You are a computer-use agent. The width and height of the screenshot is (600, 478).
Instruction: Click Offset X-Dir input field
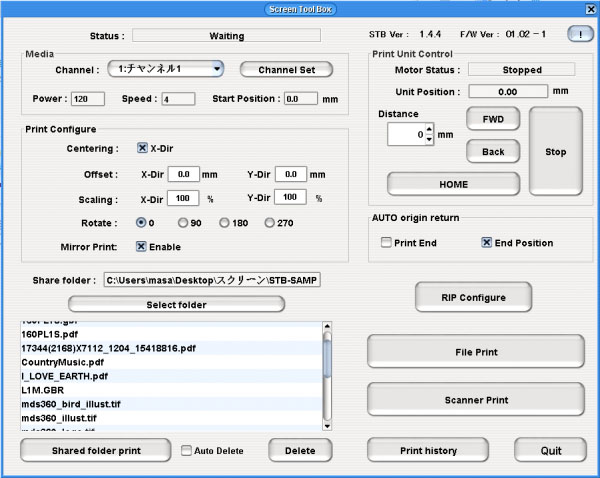tap(184, 174)
